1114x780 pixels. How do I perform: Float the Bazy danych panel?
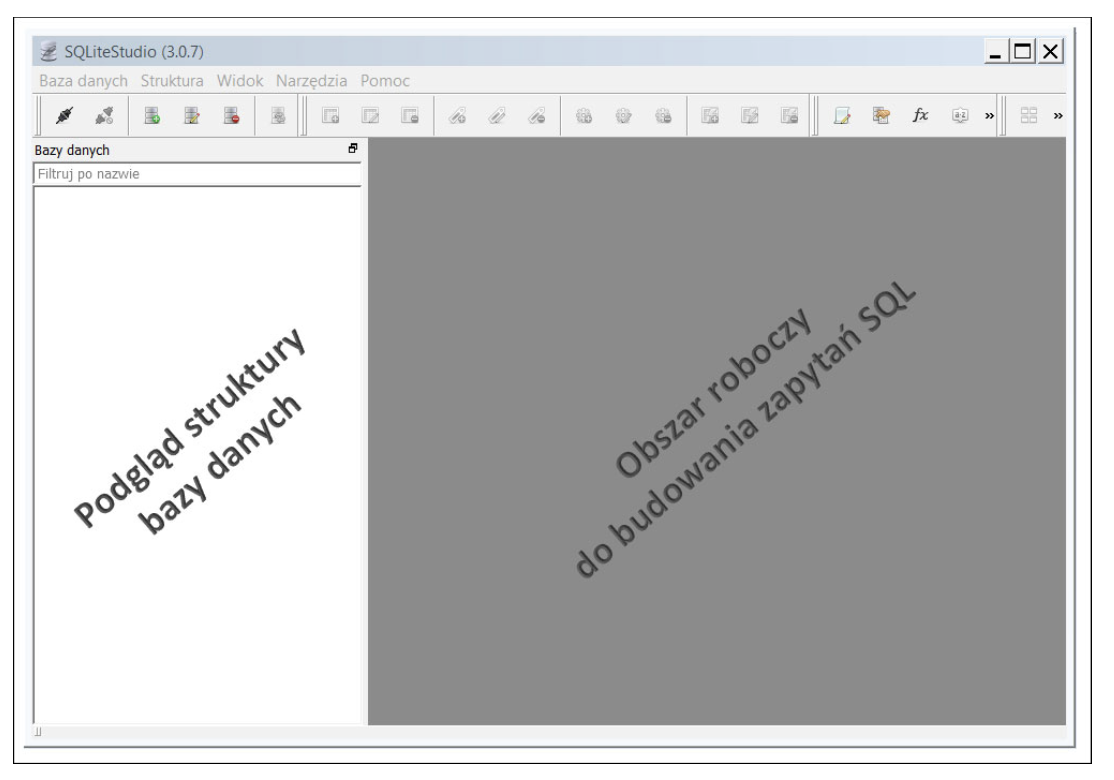tap(352, 149)
